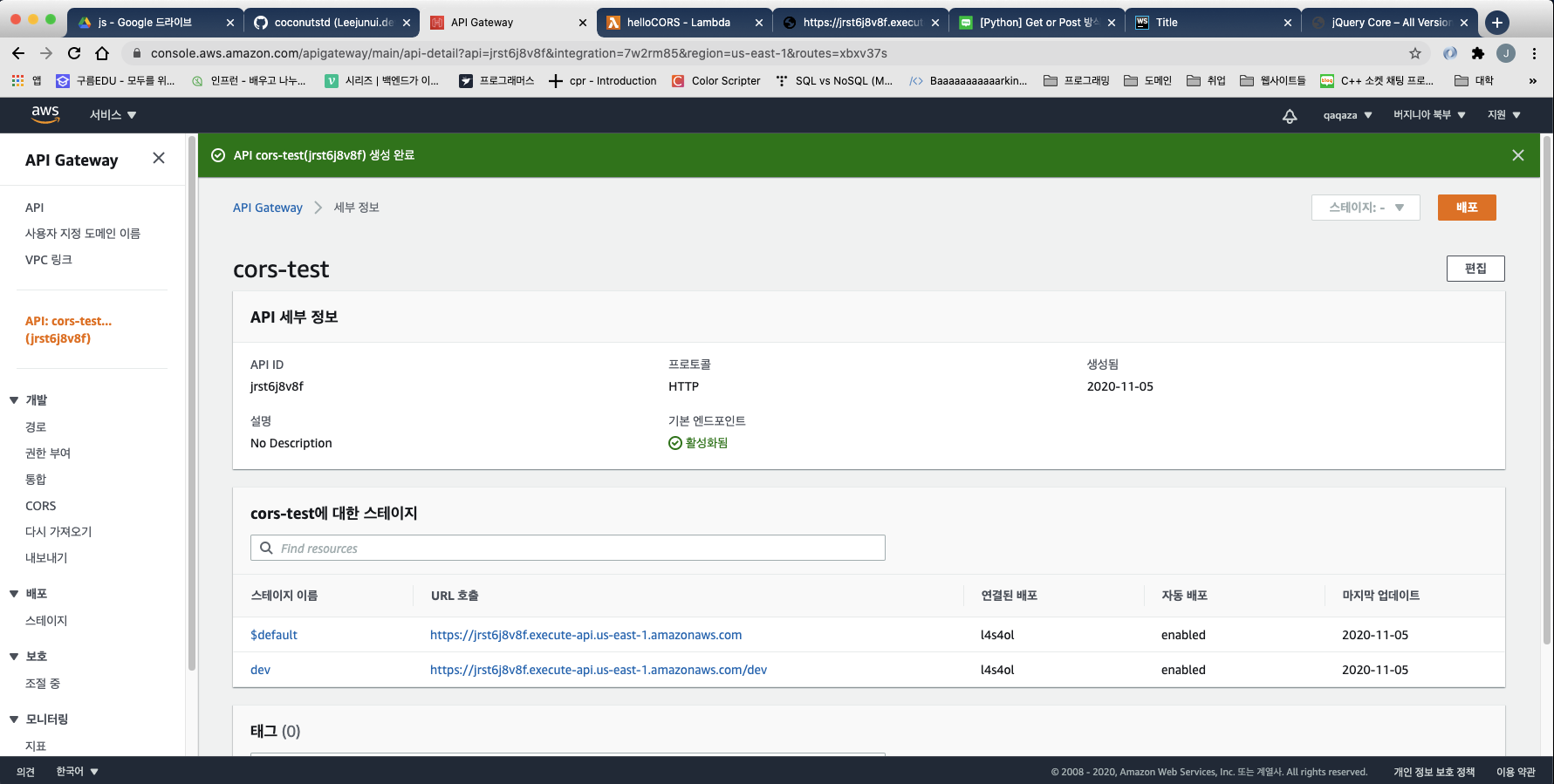Open the 구름EDU bookmark
Viewport: 1554px width, 784px height.
[115, 81]
